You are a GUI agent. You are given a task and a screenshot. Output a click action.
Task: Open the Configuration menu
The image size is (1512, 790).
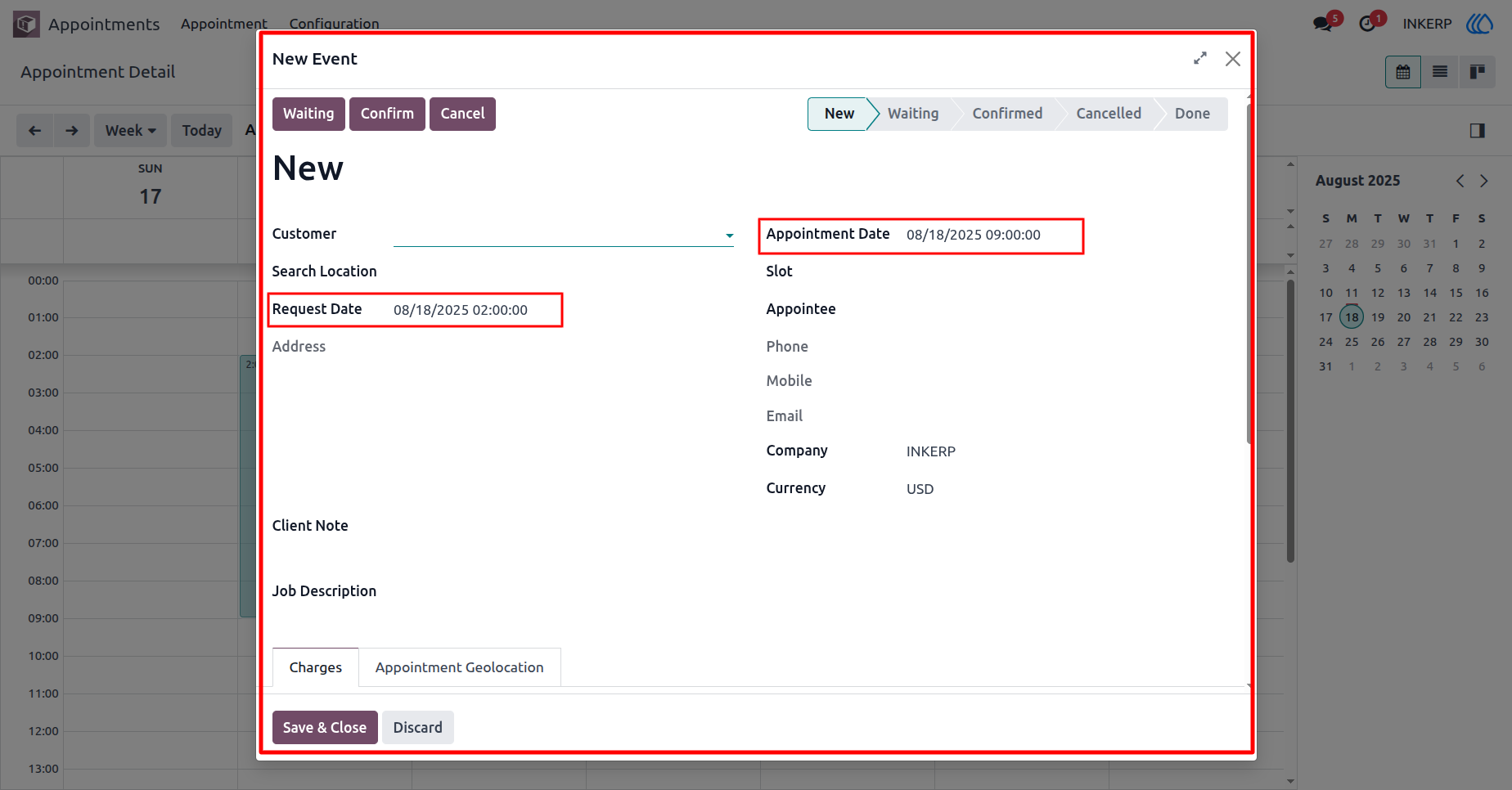pyautogui.click(x=334, y=24)
